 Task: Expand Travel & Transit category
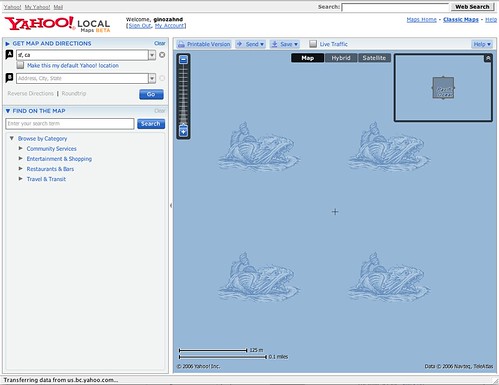click(x=20, y=179)
